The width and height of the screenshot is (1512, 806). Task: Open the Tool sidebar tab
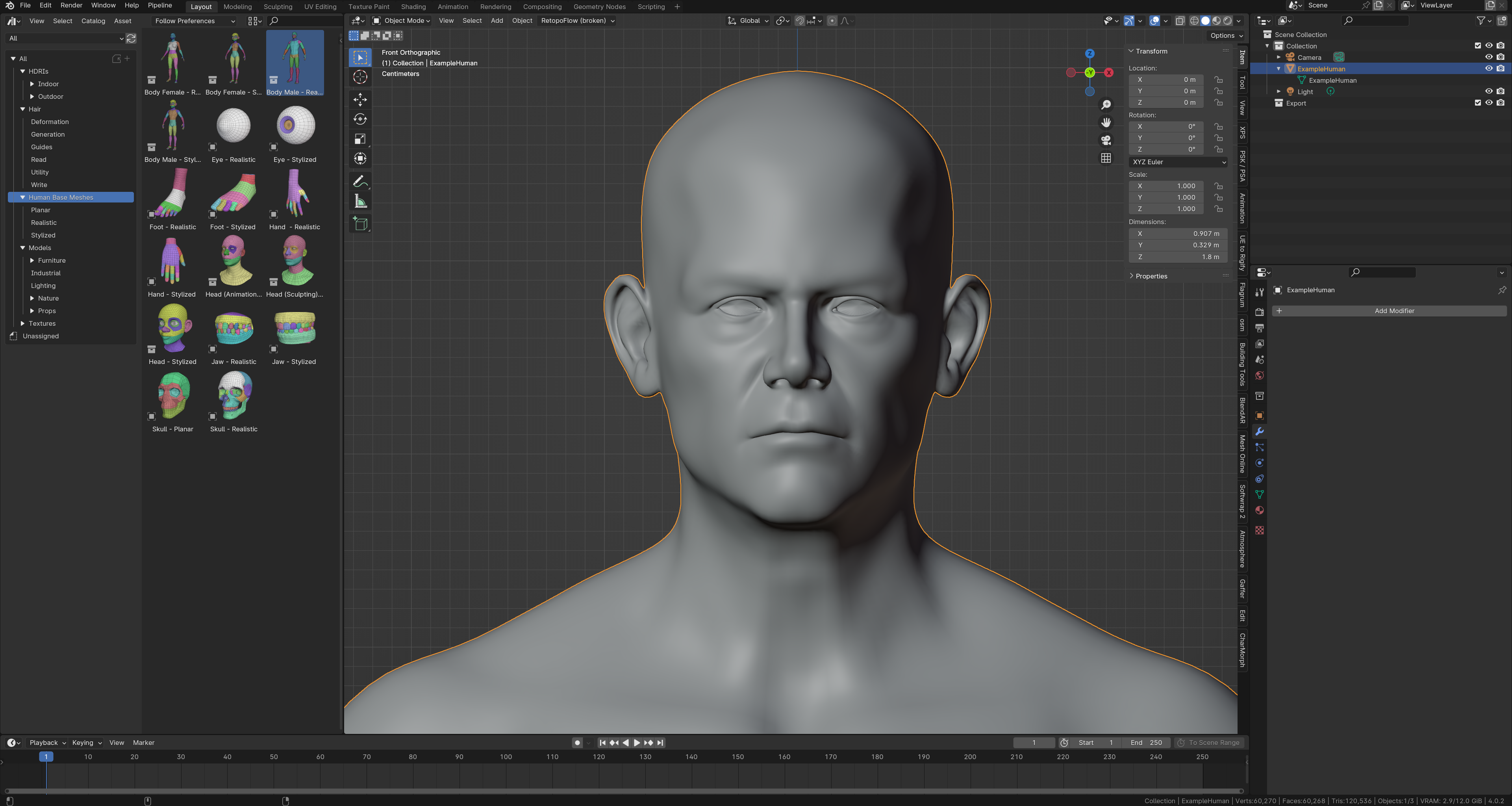[1242, 82]
